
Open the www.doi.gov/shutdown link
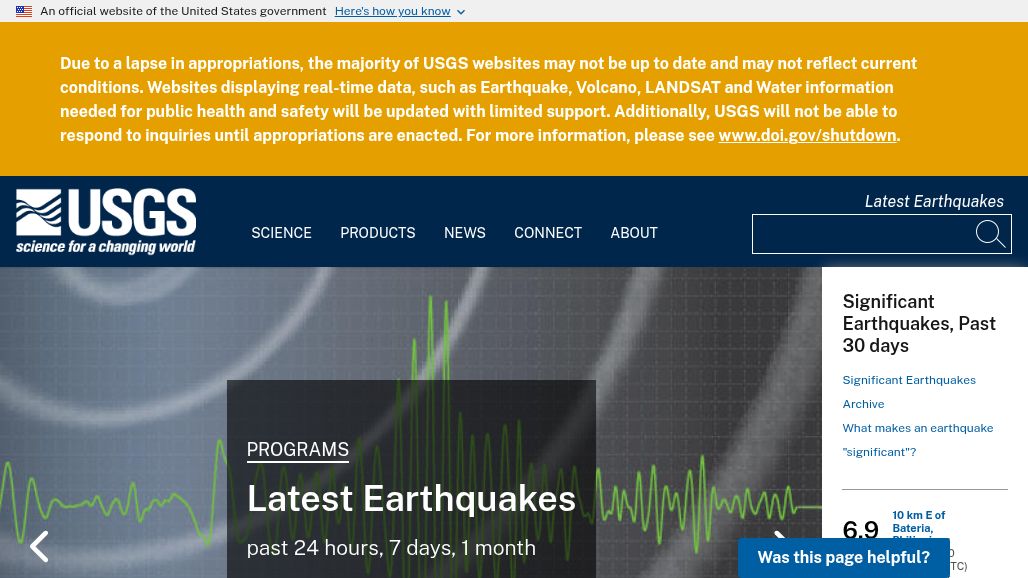click(807, 136)
